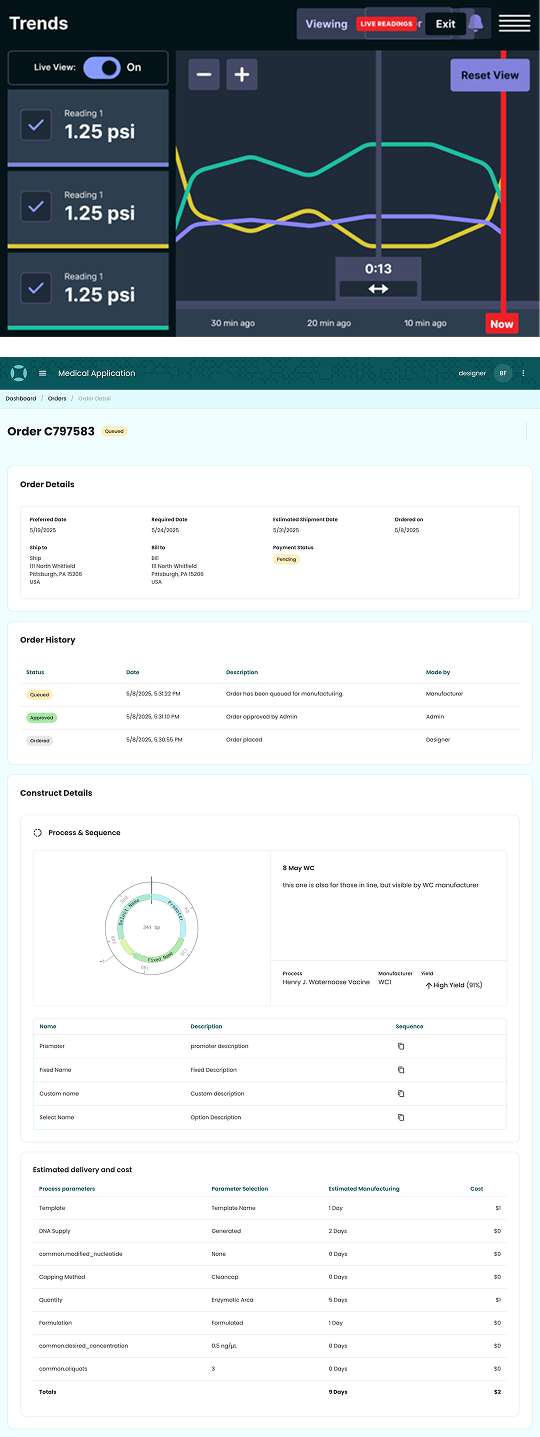The image size is (540, 1437).
Task: Uncheck the yellow Reading 1 checkbox
Action: 37,207
